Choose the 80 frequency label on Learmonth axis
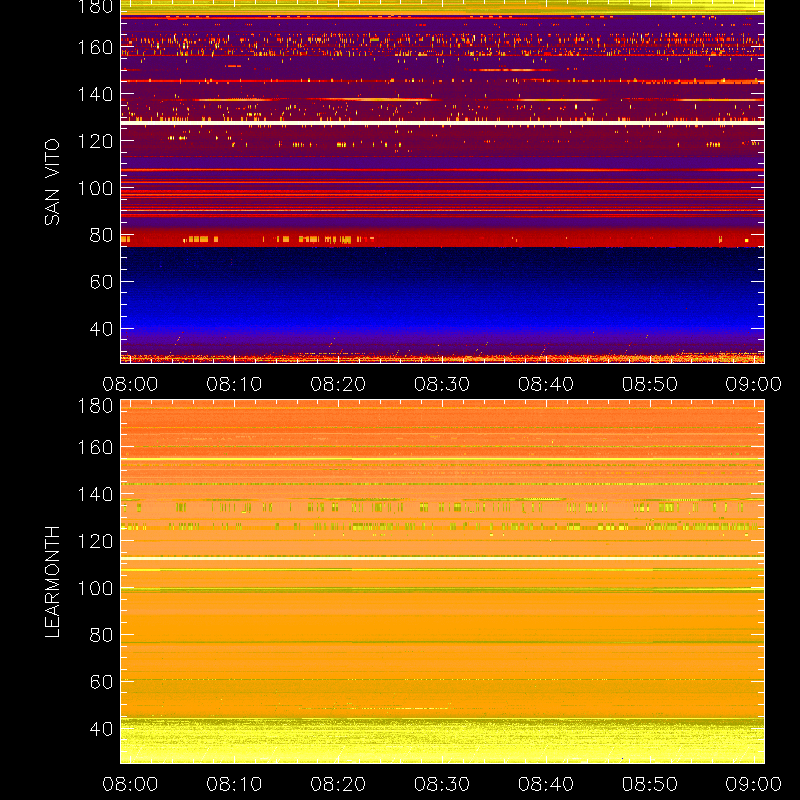The height and width of the screenshot is (800, 800). pos(101,635)
